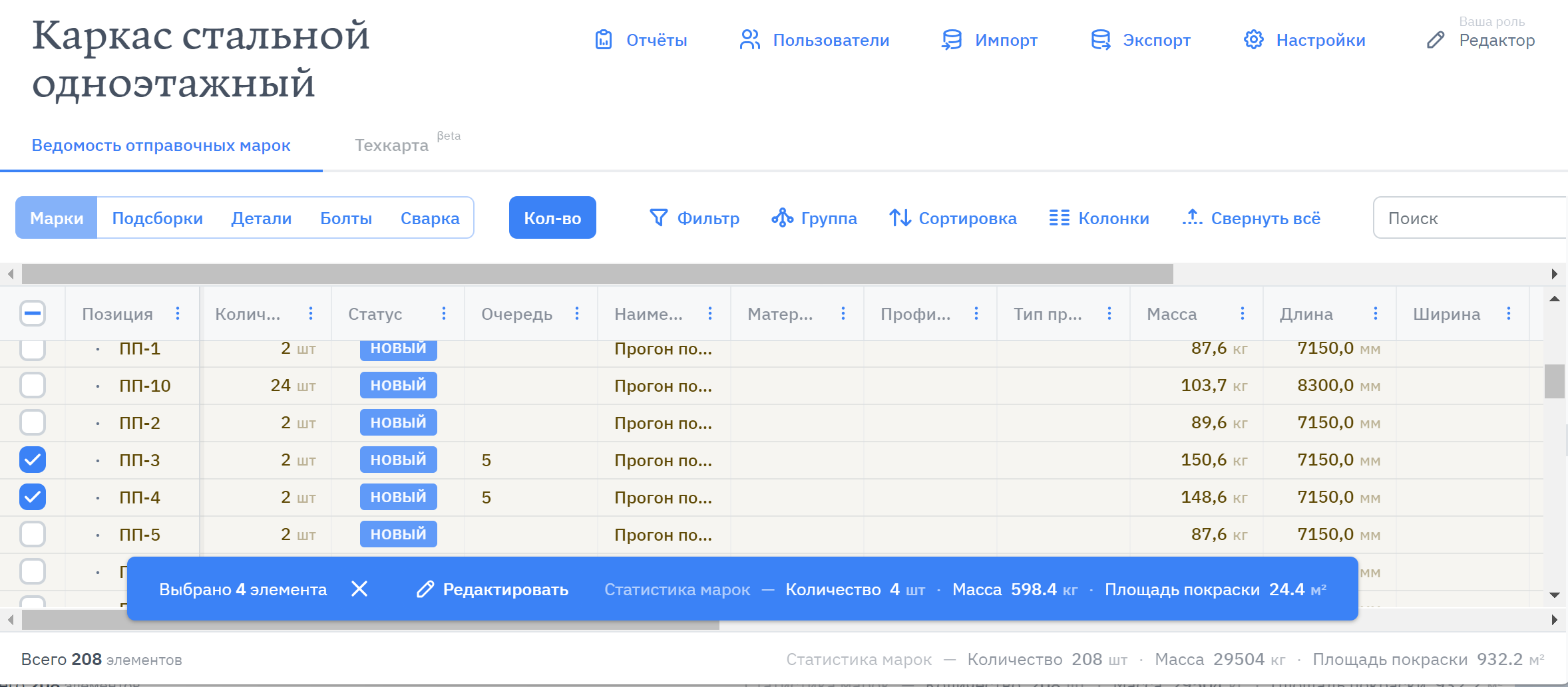Open the Настройки gear icon
1568x687 pixels.
tap(1254, 40)
